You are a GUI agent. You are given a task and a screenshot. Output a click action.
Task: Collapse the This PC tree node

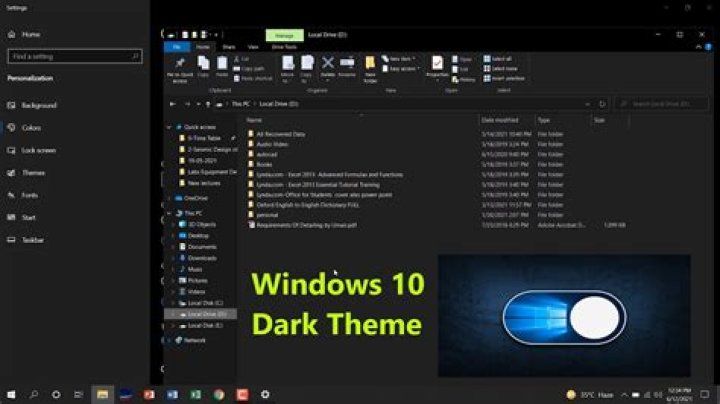(169, 213)
